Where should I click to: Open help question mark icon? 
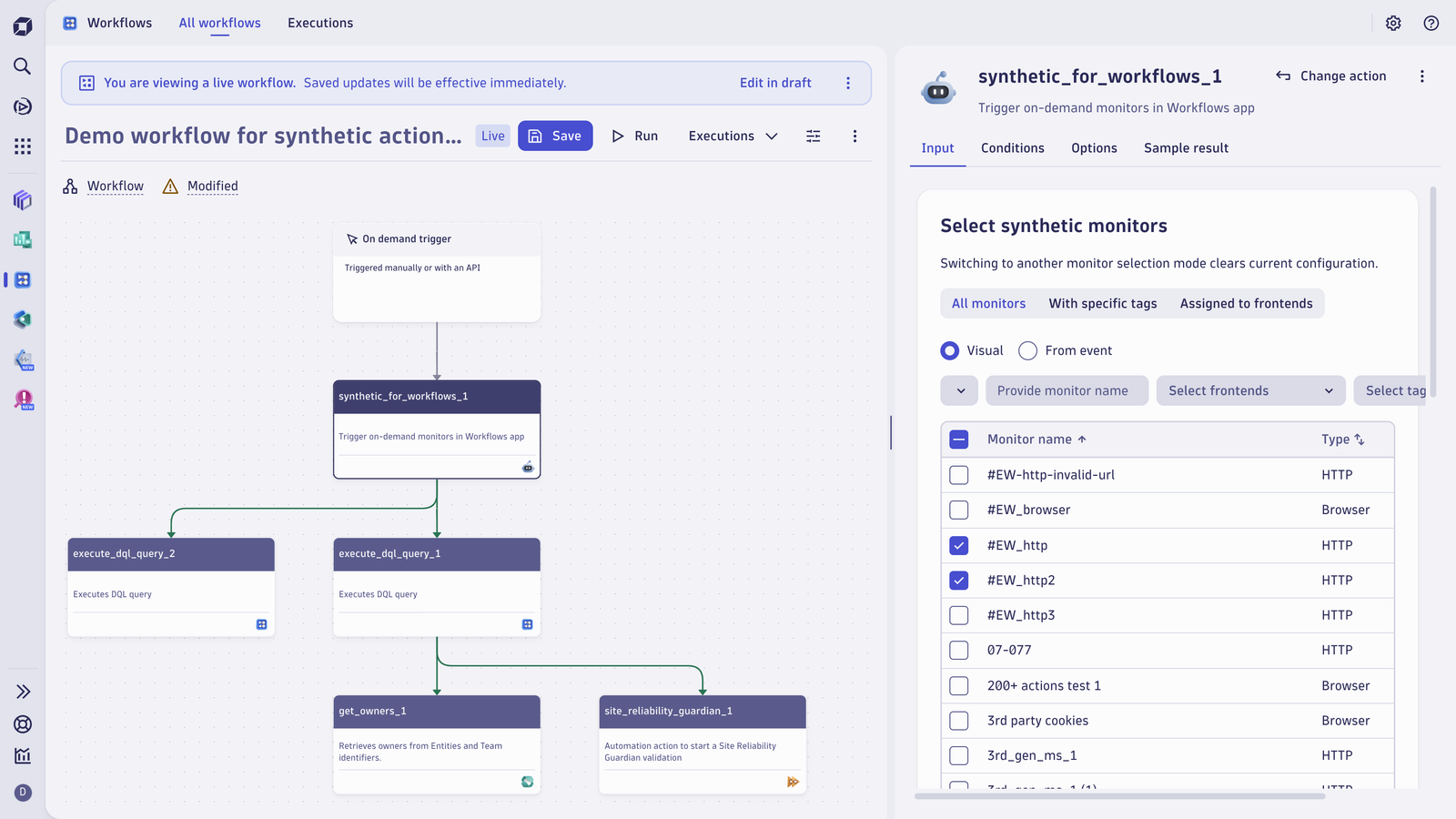pyautogui.click(x=1431, y=23)
